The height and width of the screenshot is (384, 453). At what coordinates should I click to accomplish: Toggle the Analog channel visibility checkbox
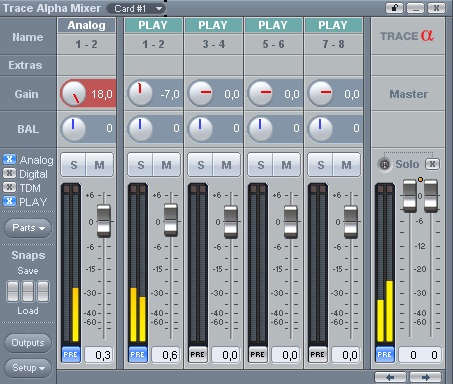[9, 159]
